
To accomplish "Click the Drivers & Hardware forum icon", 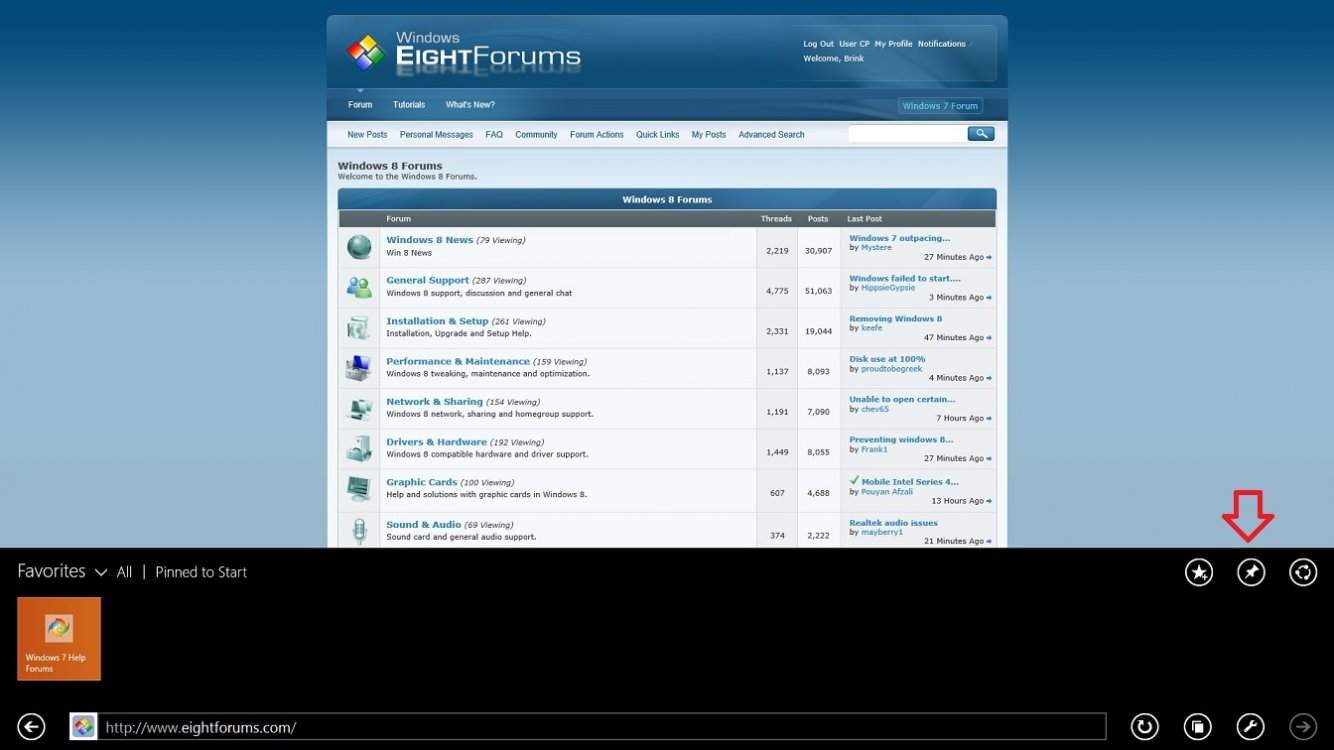I will [x=359, y=448].
